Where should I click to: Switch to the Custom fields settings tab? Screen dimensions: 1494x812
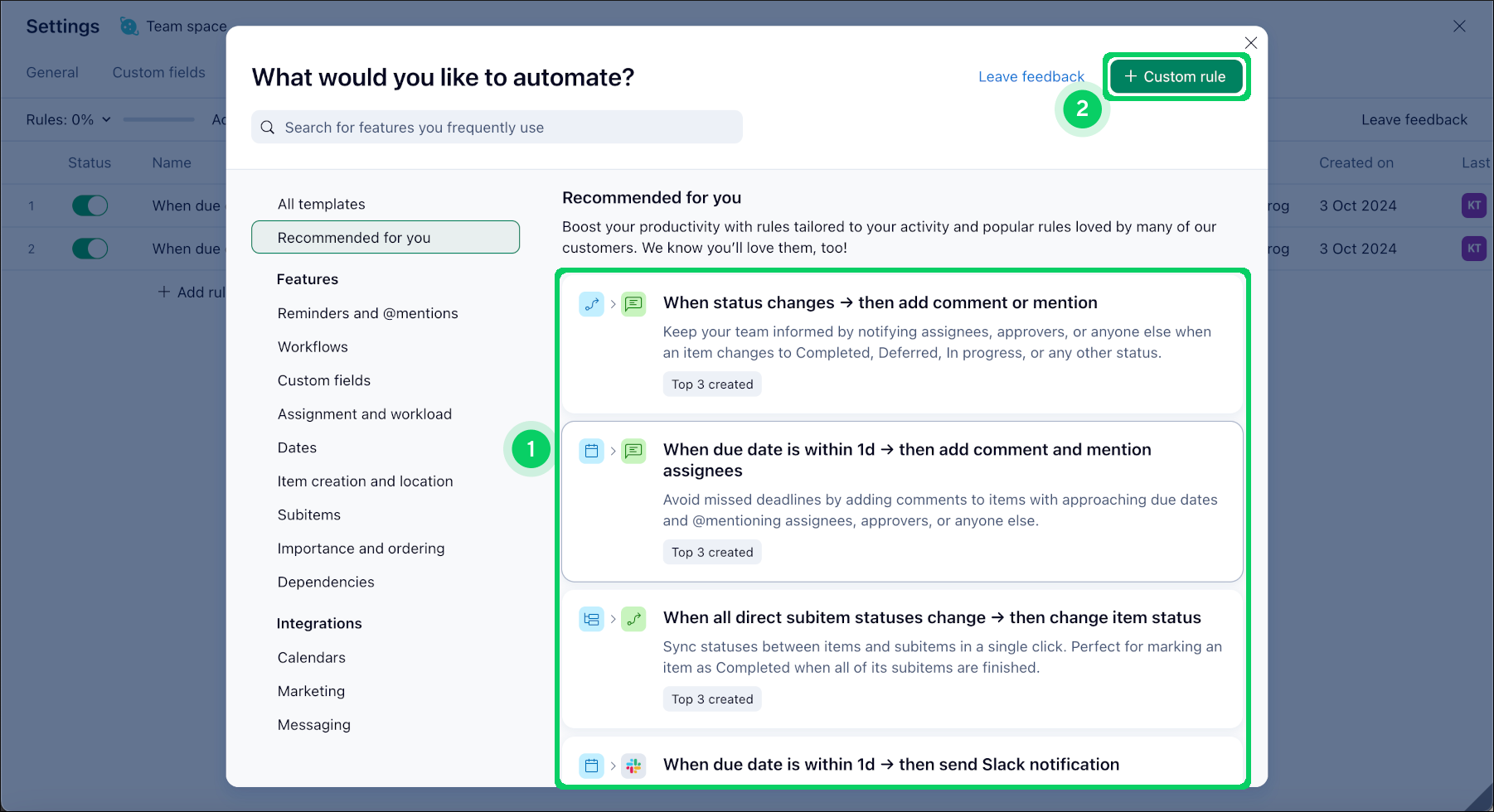tap(158, 73)
